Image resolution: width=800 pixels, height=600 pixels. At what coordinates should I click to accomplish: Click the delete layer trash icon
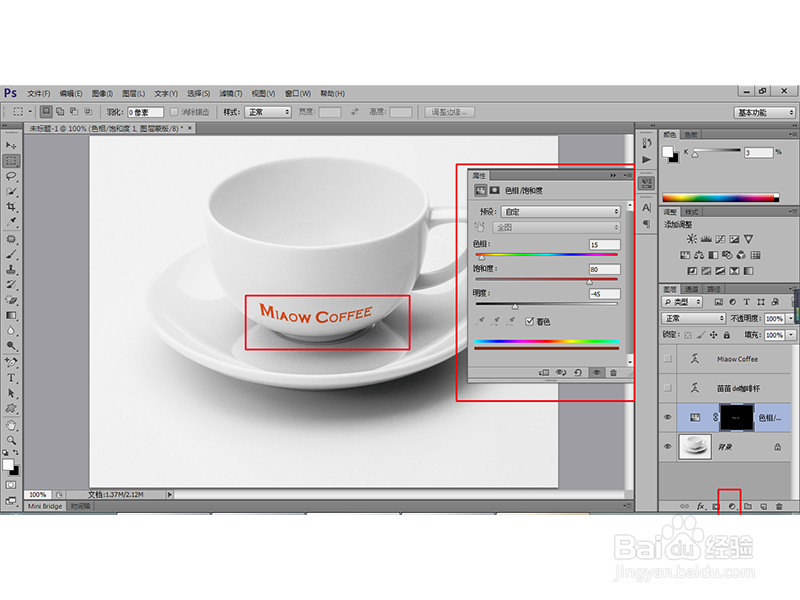[x=779, y=506]
